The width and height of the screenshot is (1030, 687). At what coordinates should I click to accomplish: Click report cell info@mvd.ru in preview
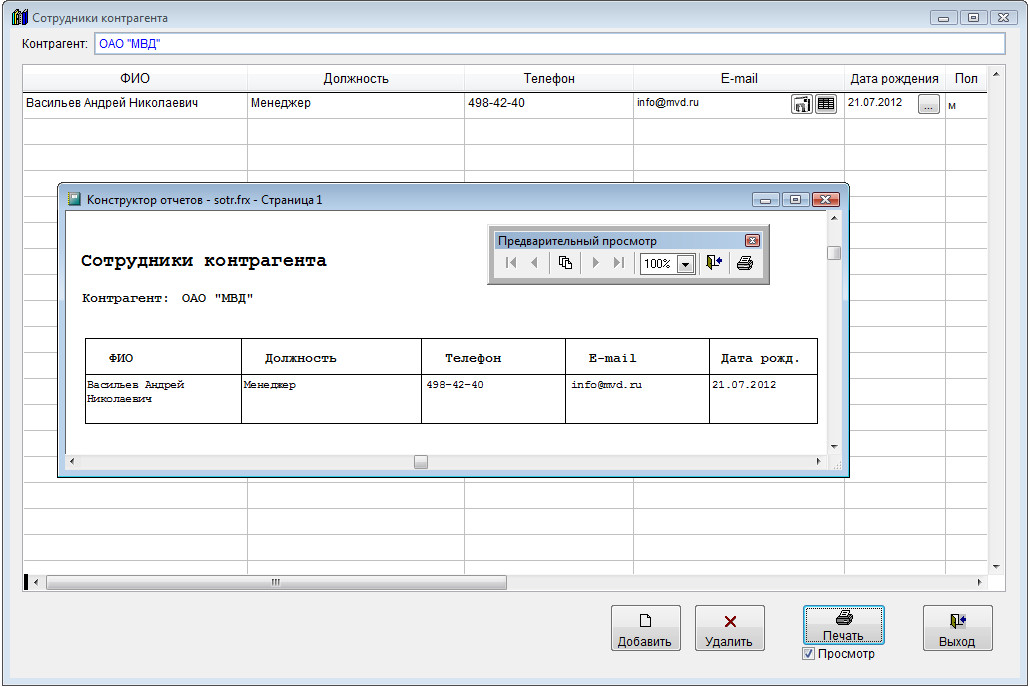click(606, 385)
